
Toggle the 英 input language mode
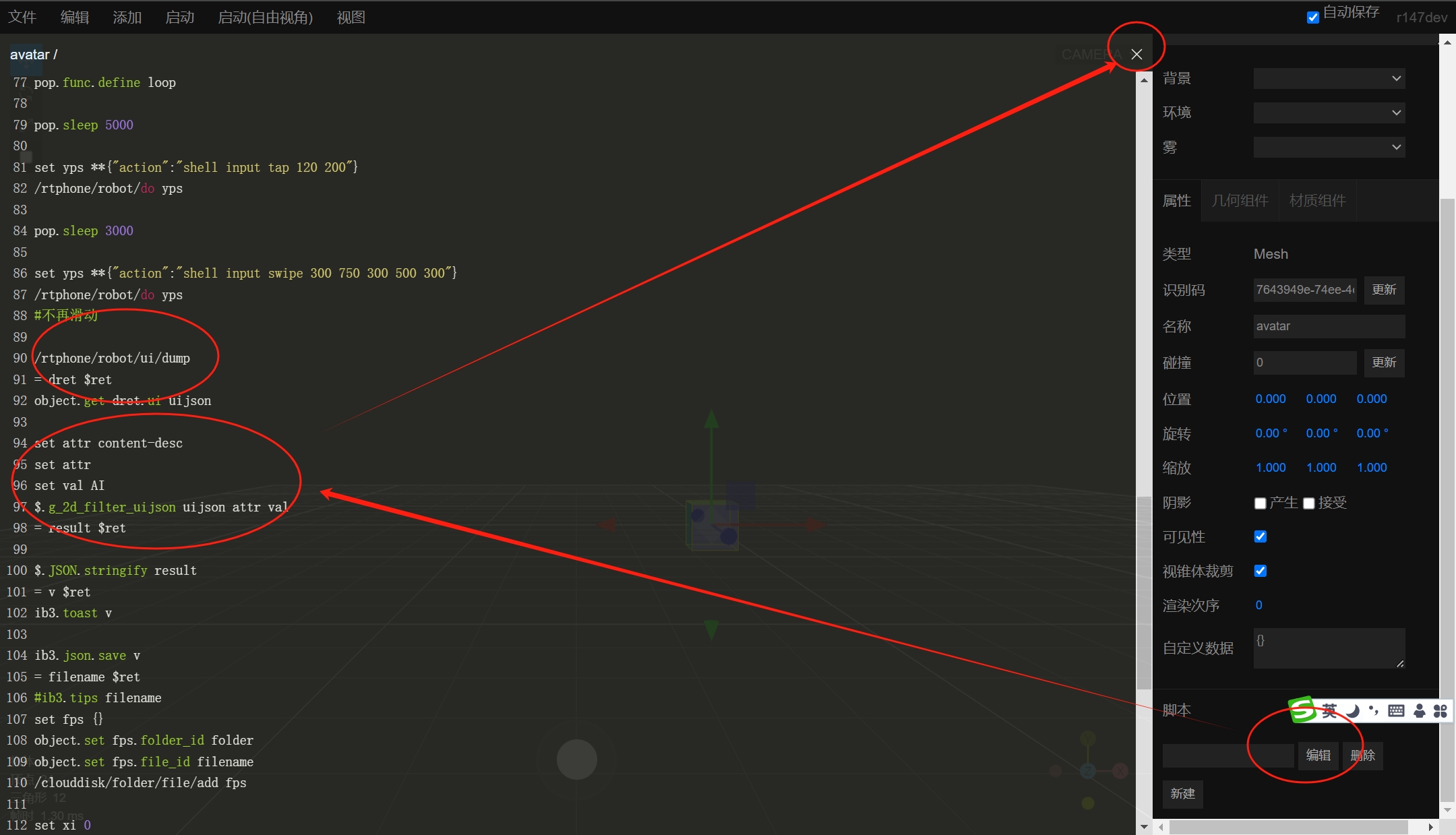point(1329,710)
